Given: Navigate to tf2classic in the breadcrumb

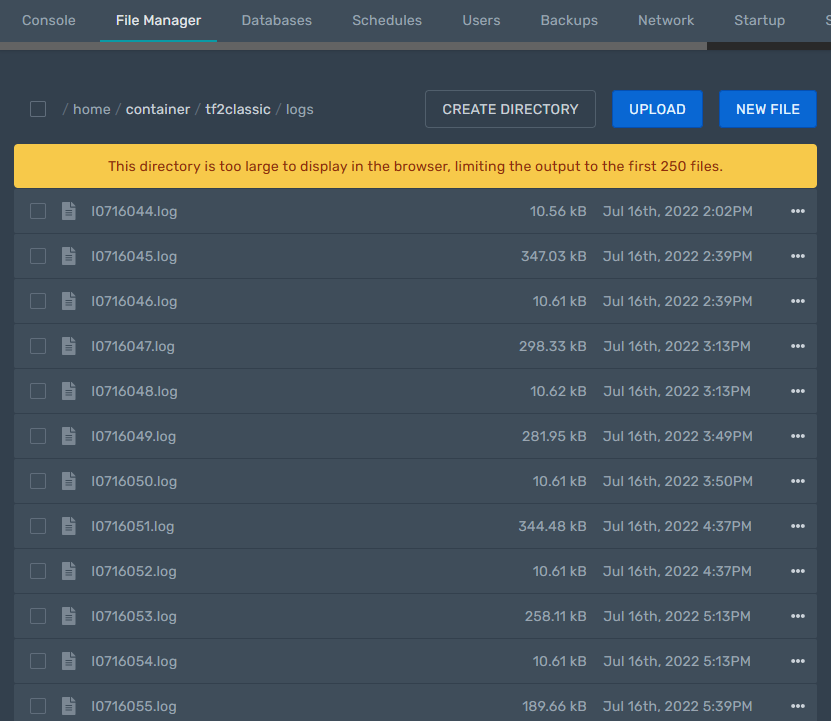Looking at the screenshot, I should [x=238, y=109].
